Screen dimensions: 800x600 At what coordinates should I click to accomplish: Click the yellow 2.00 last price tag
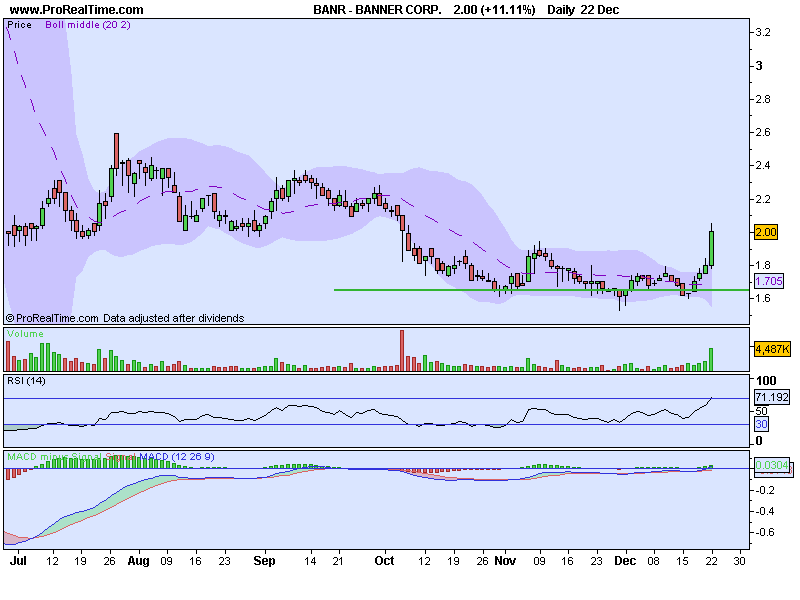(766, 232)
